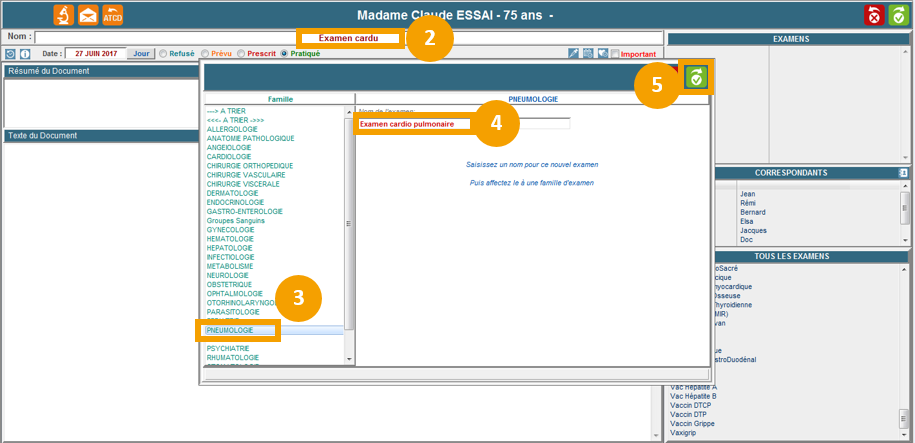
Task: Select the Refusé radio button
Action: tap(164, 54)
